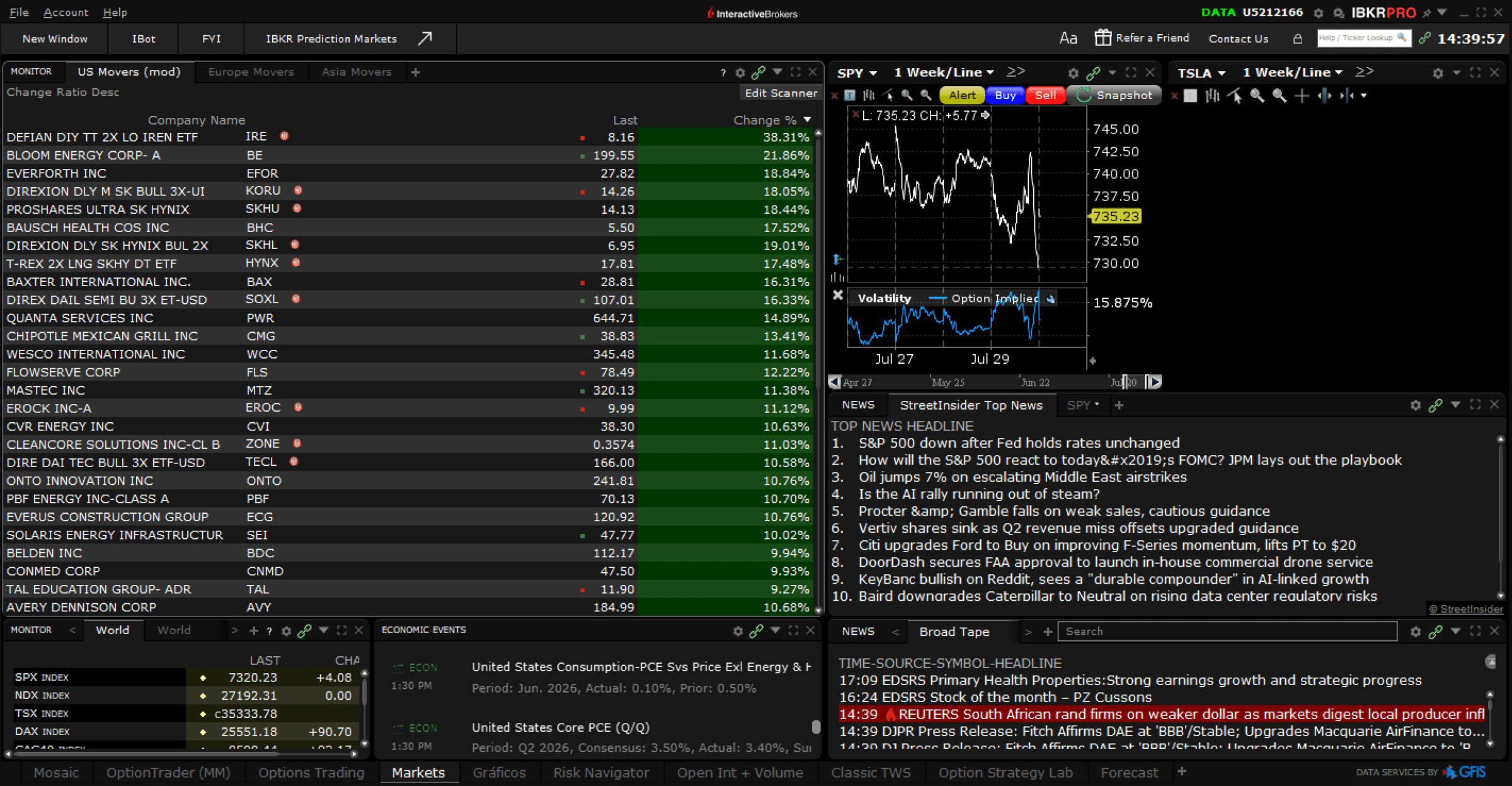Click the first magnifier zoom icon in SPY toolbar

click(907, 95)
